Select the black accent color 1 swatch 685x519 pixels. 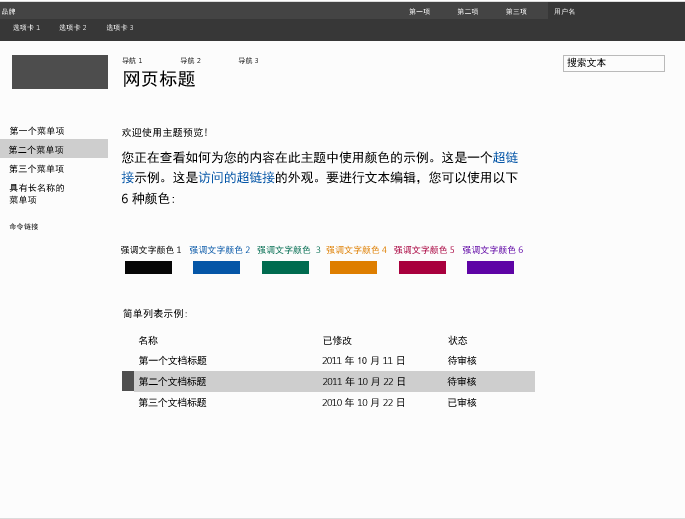148,267
